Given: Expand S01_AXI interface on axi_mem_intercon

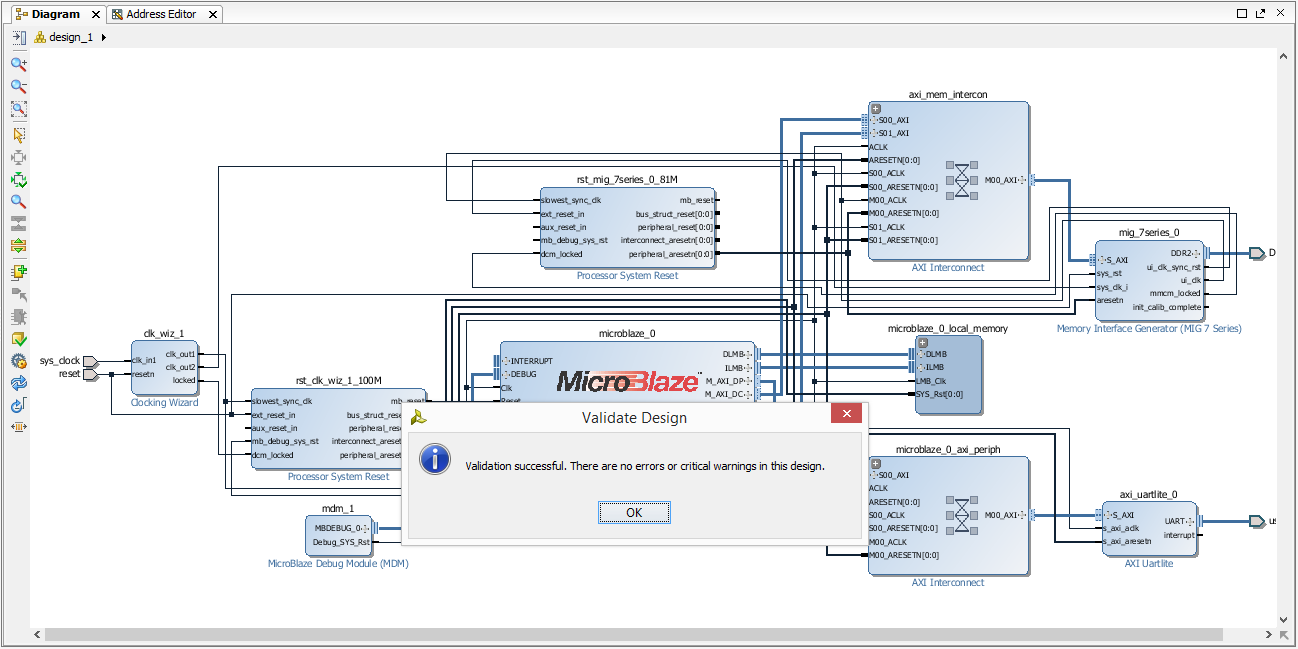Looking at the screenshot, I should (x=873, y=133).
